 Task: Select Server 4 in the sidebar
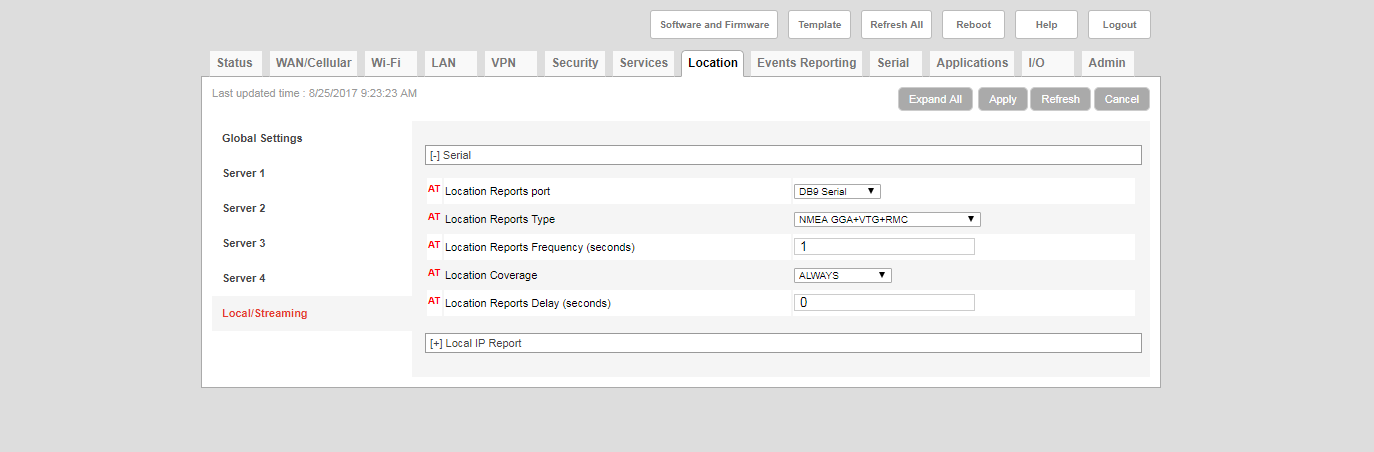(x=244, y=278)
